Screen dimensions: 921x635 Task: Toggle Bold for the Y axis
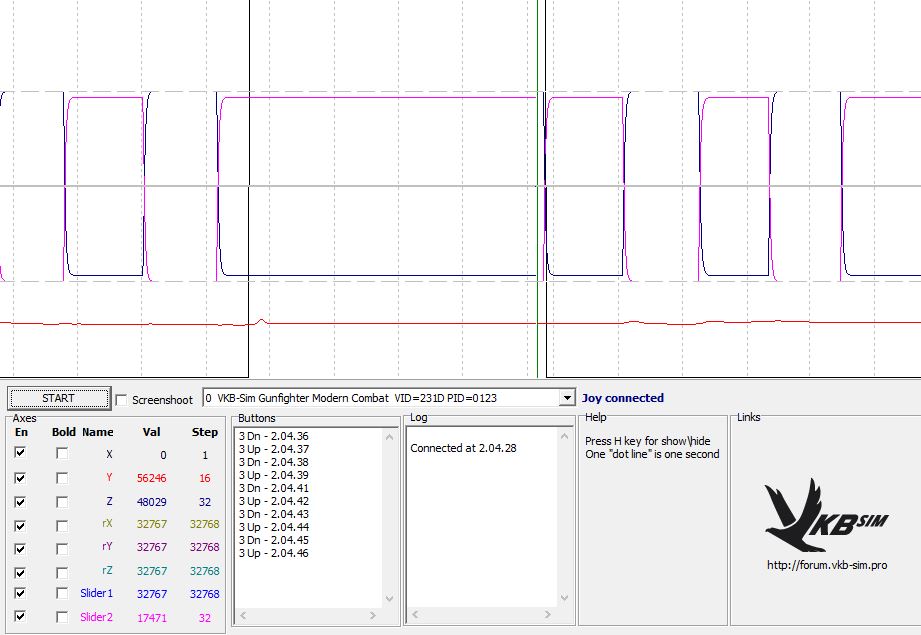[x=62, y=478]
